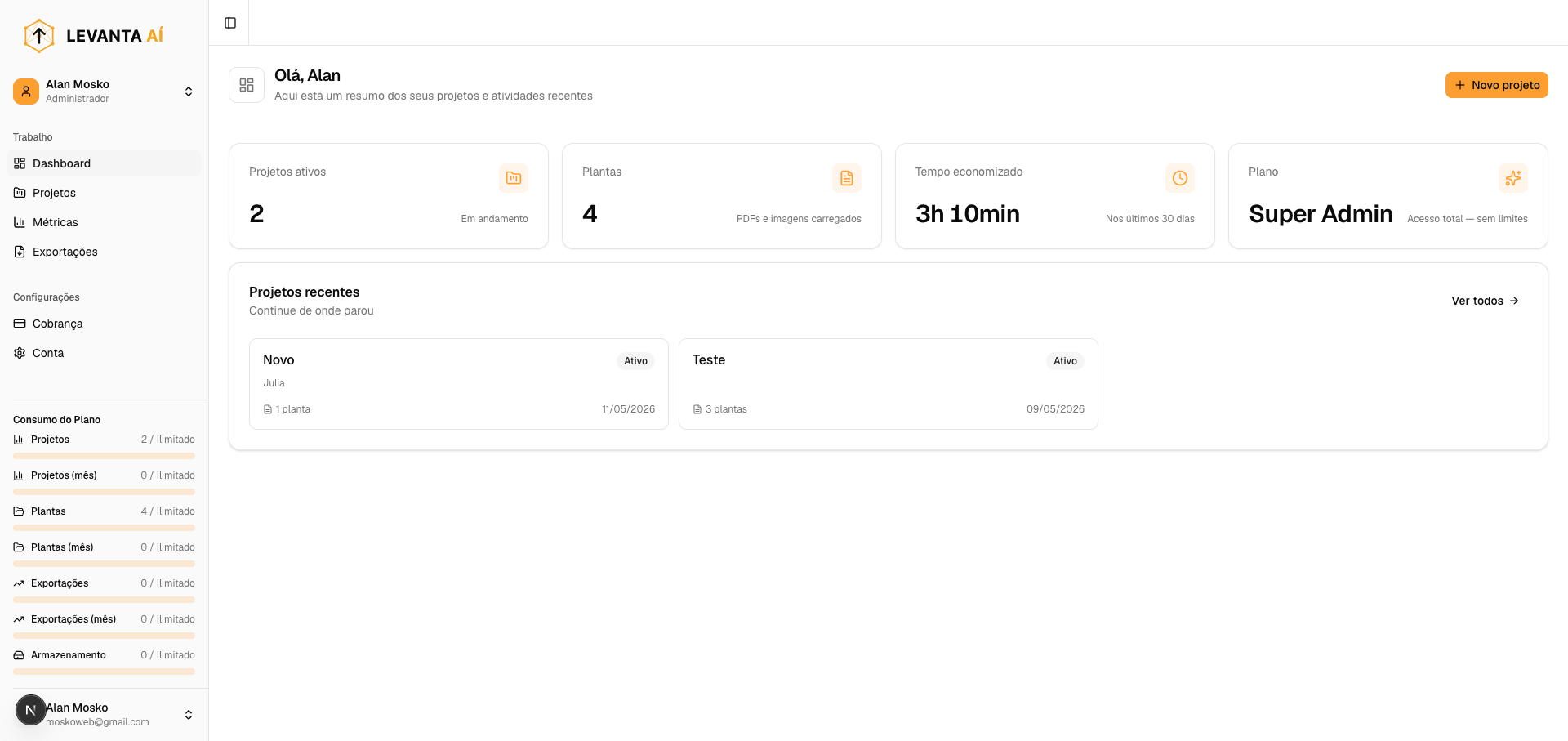Click the trend icon next to Exportações usage

(x=19, y=583)
